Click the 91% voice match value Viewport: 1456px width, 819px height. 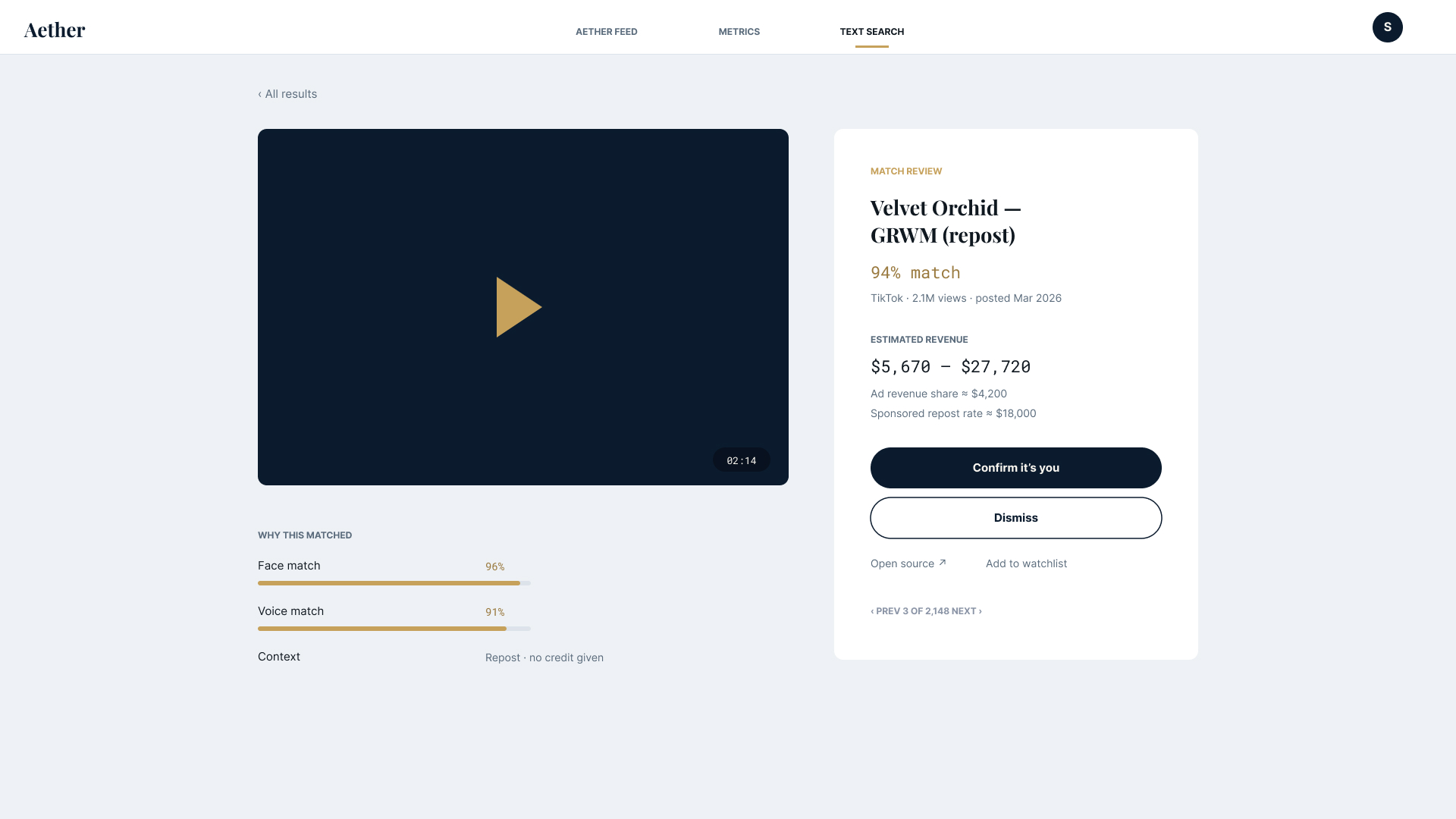(495, 612)
